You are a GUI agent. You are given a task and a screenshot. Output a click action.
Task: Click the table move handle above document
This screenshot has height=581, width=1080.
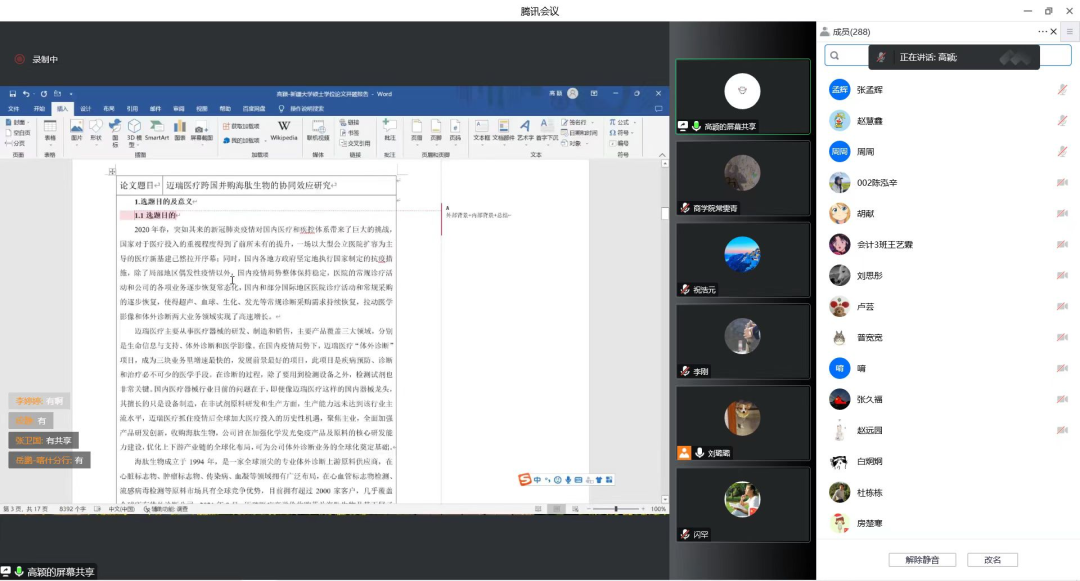point(112,171)
